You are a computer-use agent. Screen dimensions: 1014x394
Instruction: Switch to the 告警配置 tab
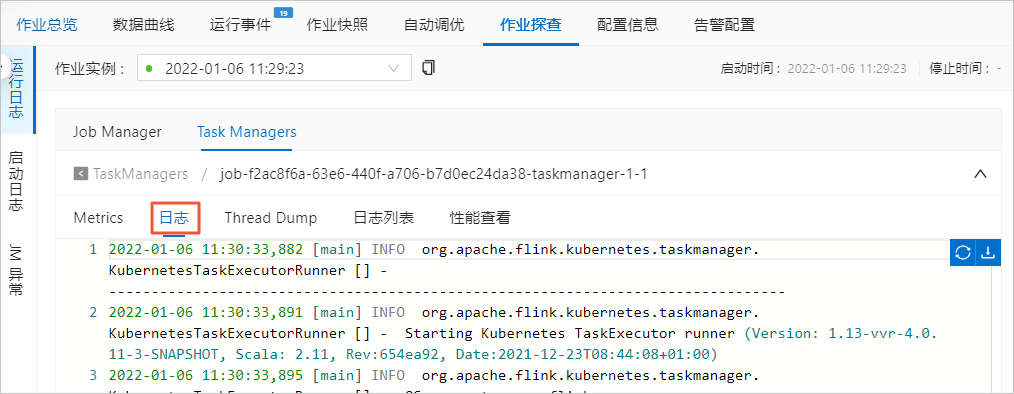pos(724,25)
